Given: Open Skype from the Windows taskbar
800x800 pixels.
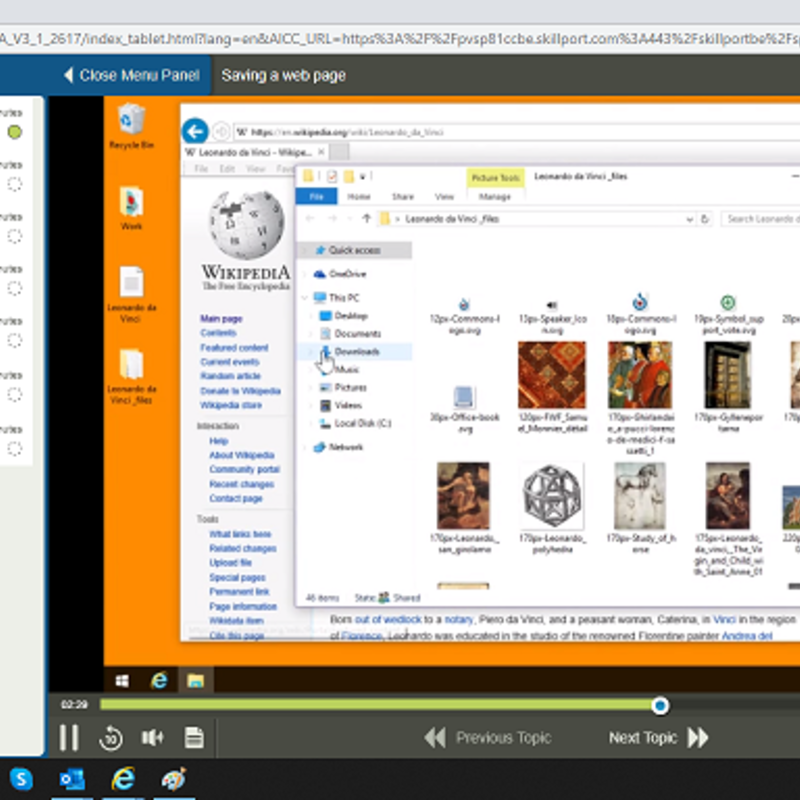Looking at the screenshot, I should pyautogui.click(x=21, y=779).
